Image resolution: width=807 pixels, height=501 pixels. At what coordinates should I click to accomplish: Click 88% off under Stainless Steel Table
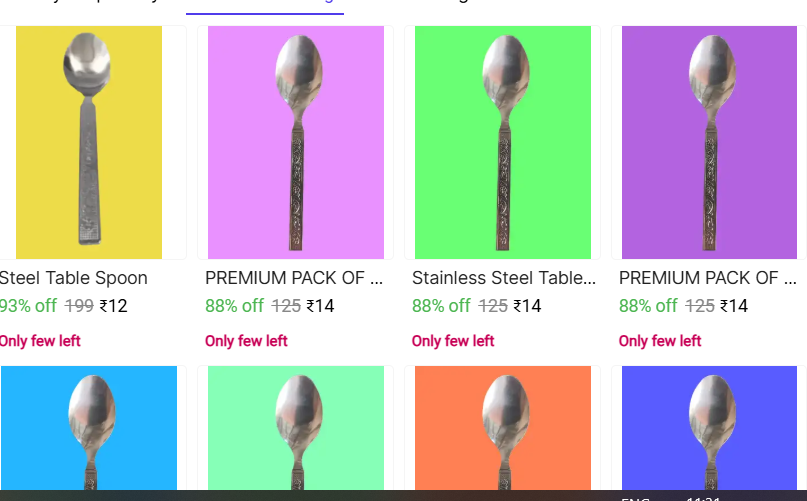pyautogui.click(x=441, y=306)
